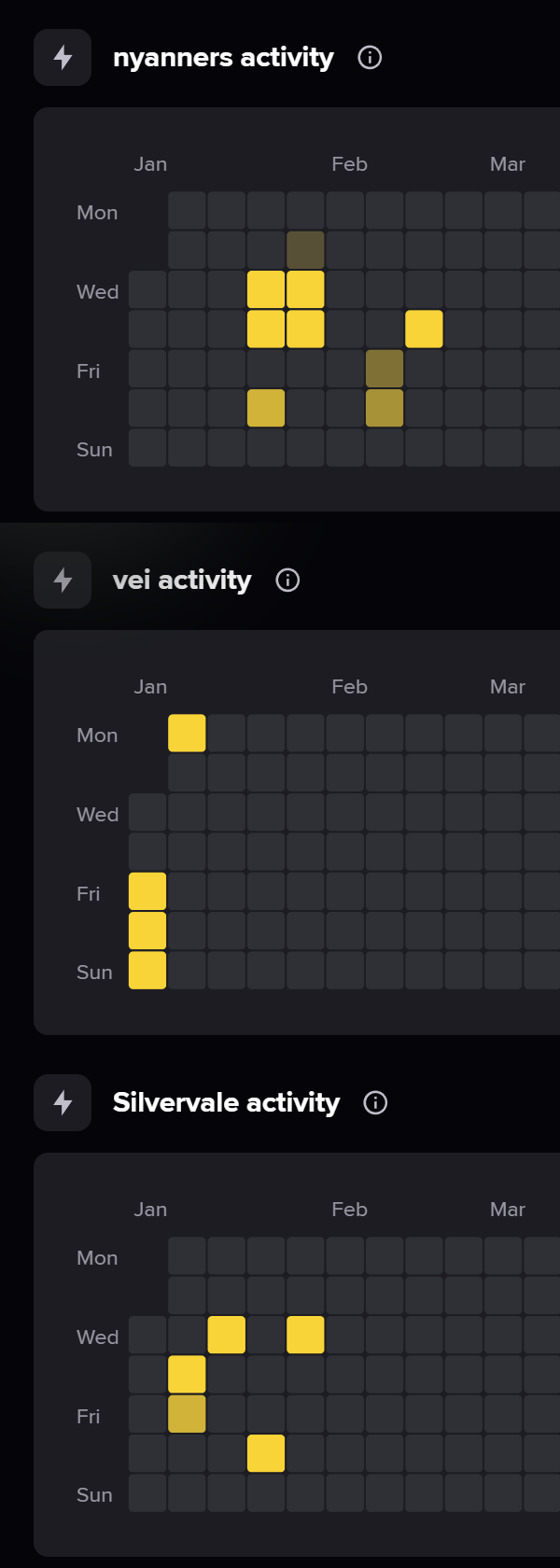The width and height of the screenshot is (560, 1568).
Task: Click the lightning bolt icon beside Silvervale activity
Action: point(63,1102)
